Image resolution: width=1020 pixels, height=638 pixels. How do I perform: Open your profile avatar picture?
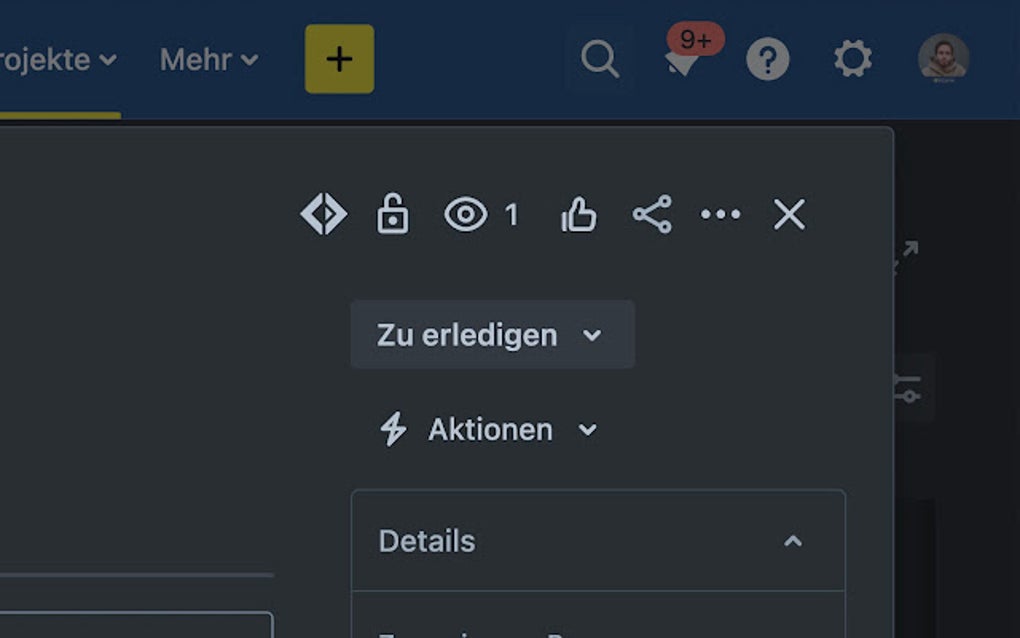click(941, 60)
